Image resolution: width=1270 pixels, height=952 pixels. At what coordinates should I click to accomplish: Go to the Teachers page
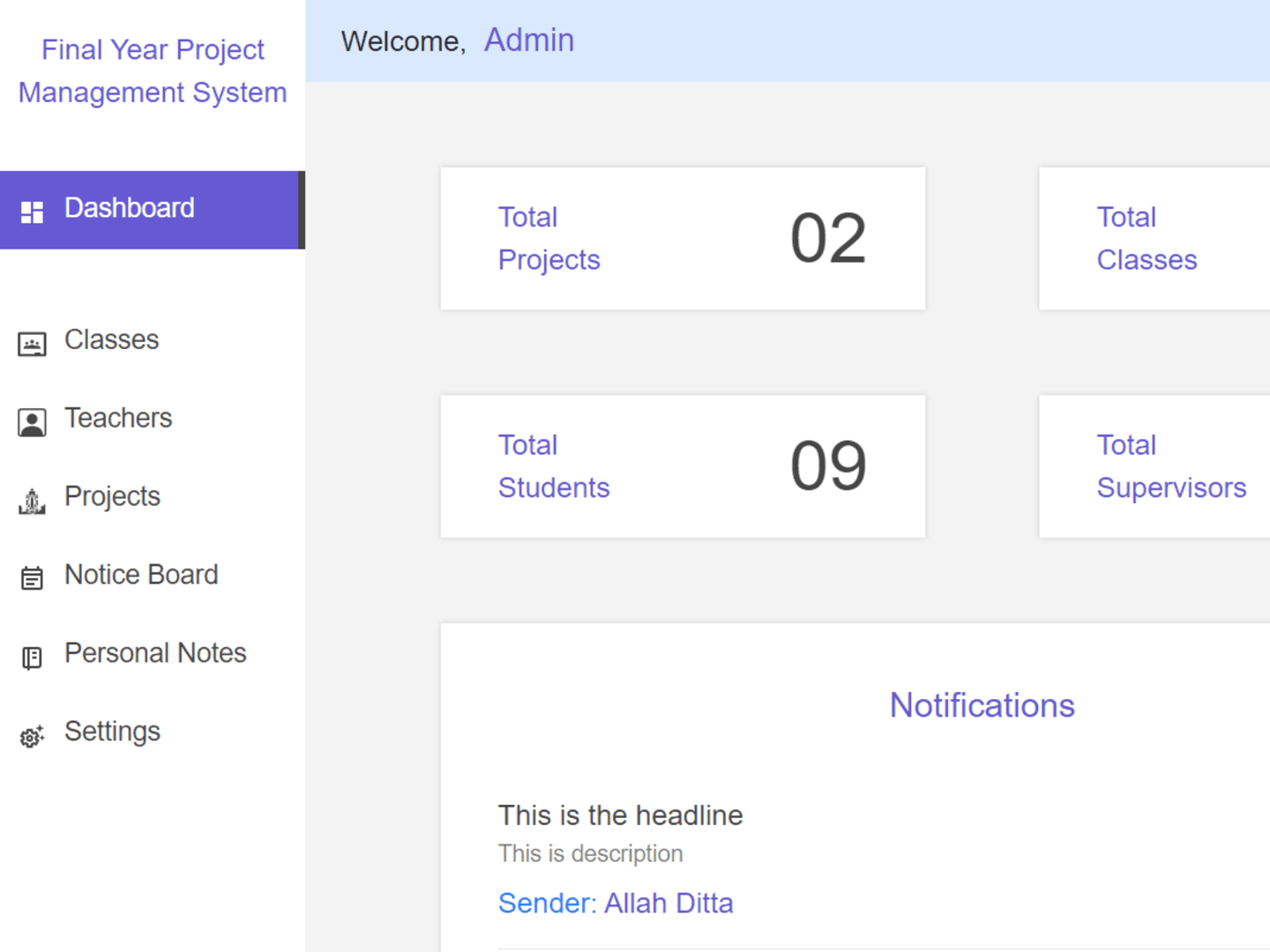153,419
